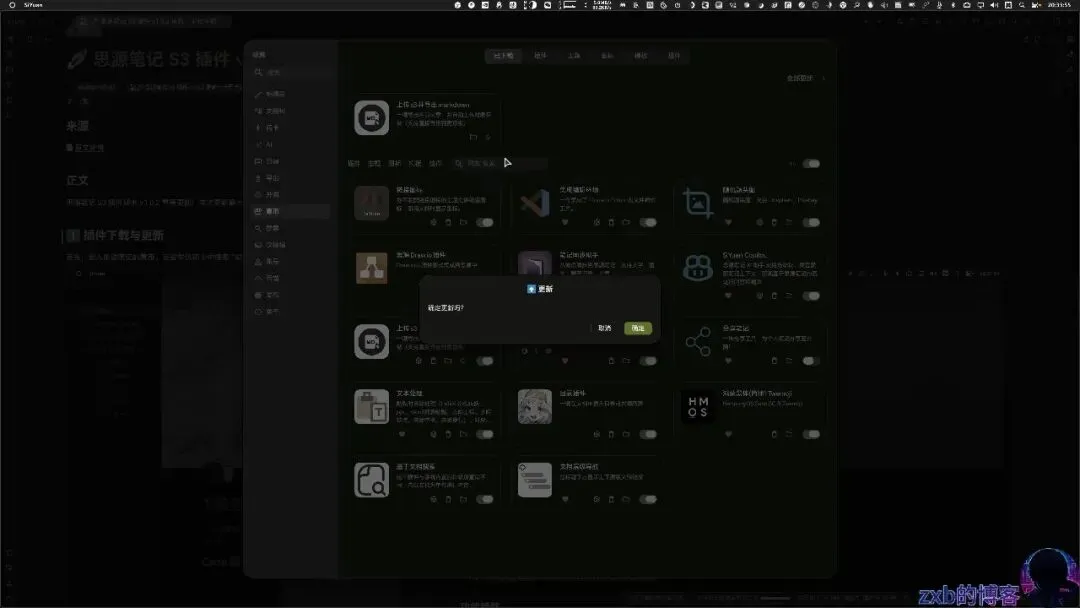Image resolution: width=1080 pixels, height=608 pixels.
Task: Toggle the 文本处理 plugin switch
Action: (485, 434)
